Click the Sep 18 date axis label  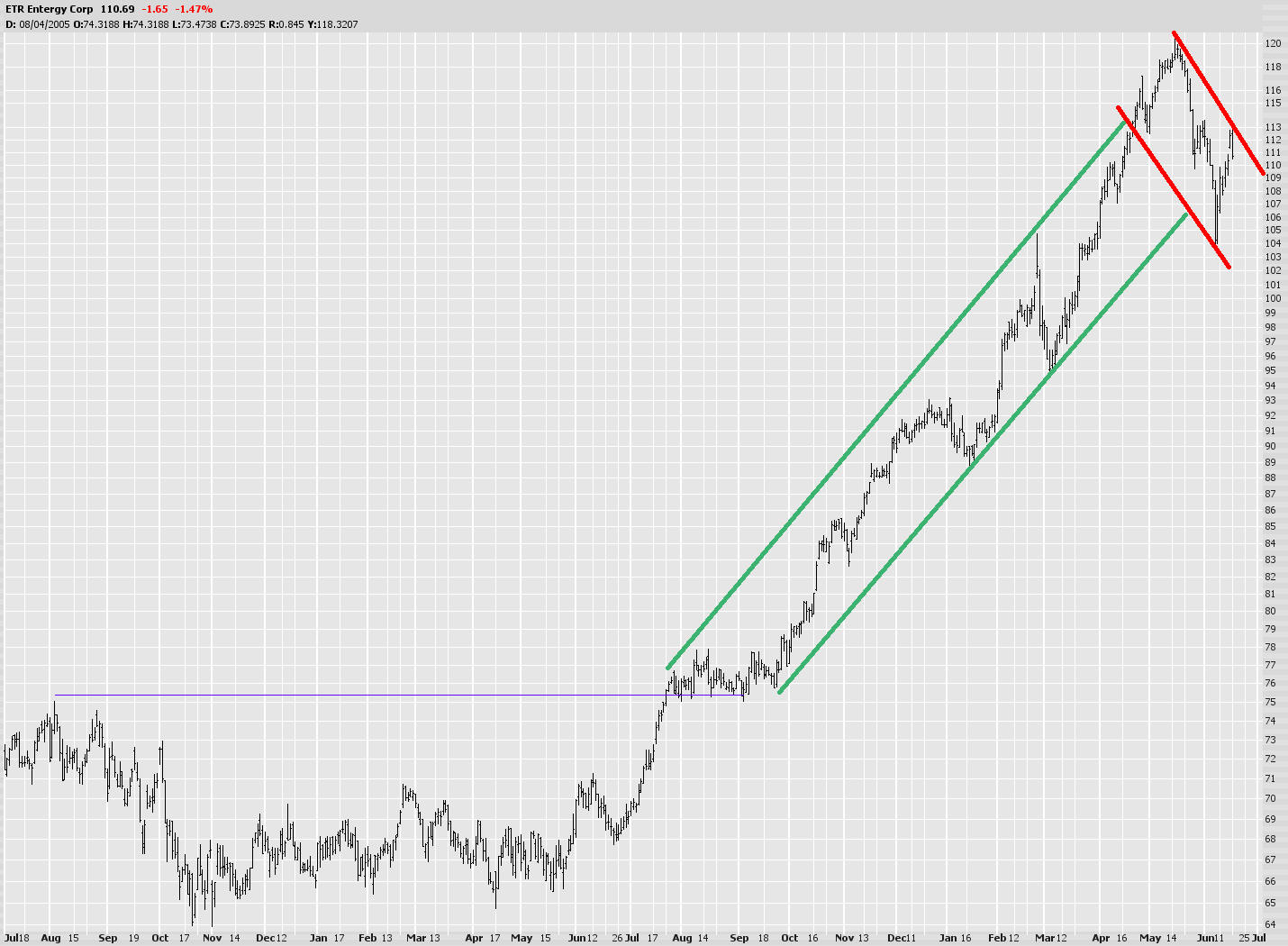point(748,938)
